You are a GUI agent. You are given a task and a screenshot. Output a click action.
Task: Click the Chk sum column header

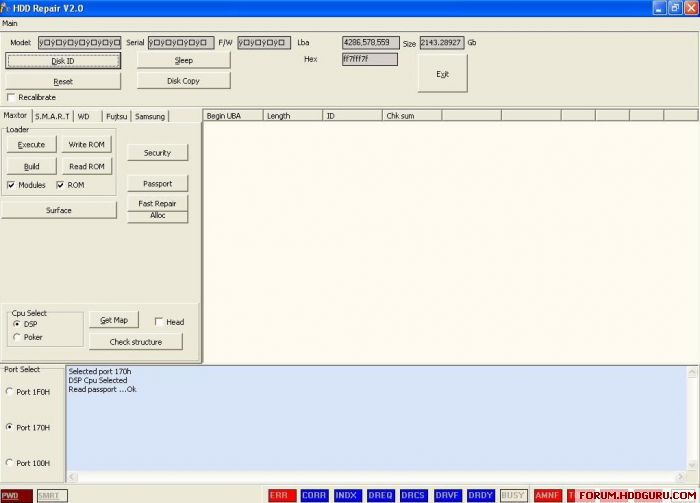(412, 116)
